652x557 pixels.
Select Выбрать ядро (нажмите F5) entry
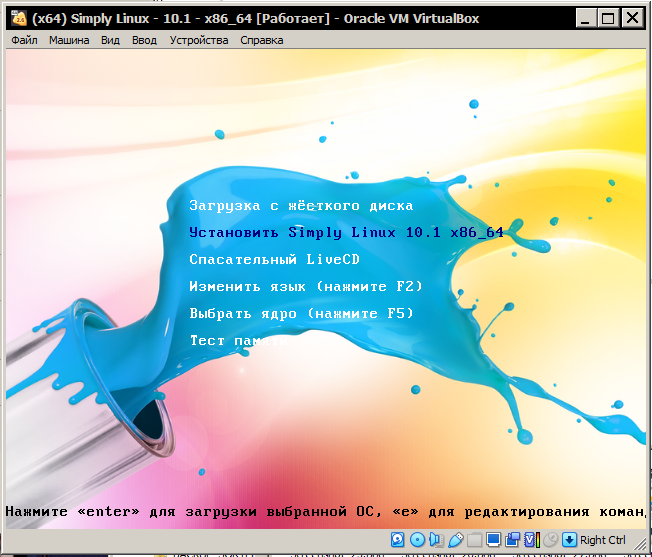click(302, 313)
